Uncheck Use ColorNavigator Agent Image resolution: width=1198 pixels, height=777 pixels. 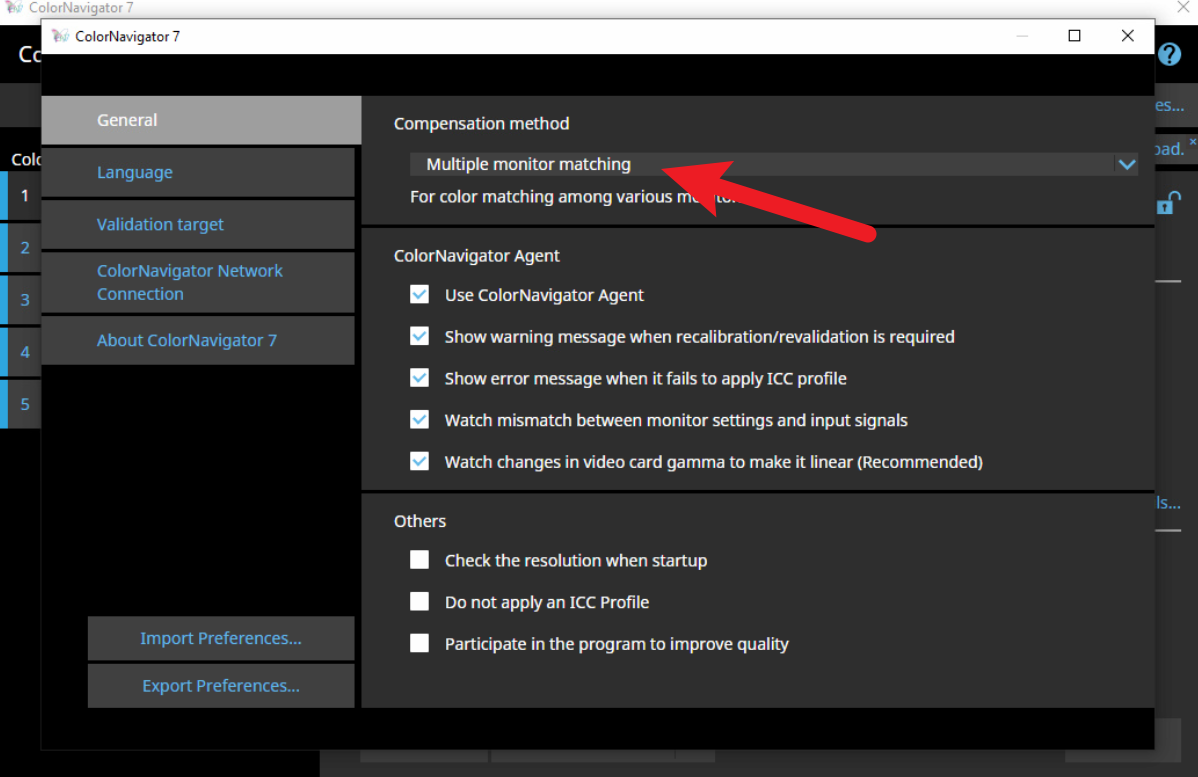point(420,295)
